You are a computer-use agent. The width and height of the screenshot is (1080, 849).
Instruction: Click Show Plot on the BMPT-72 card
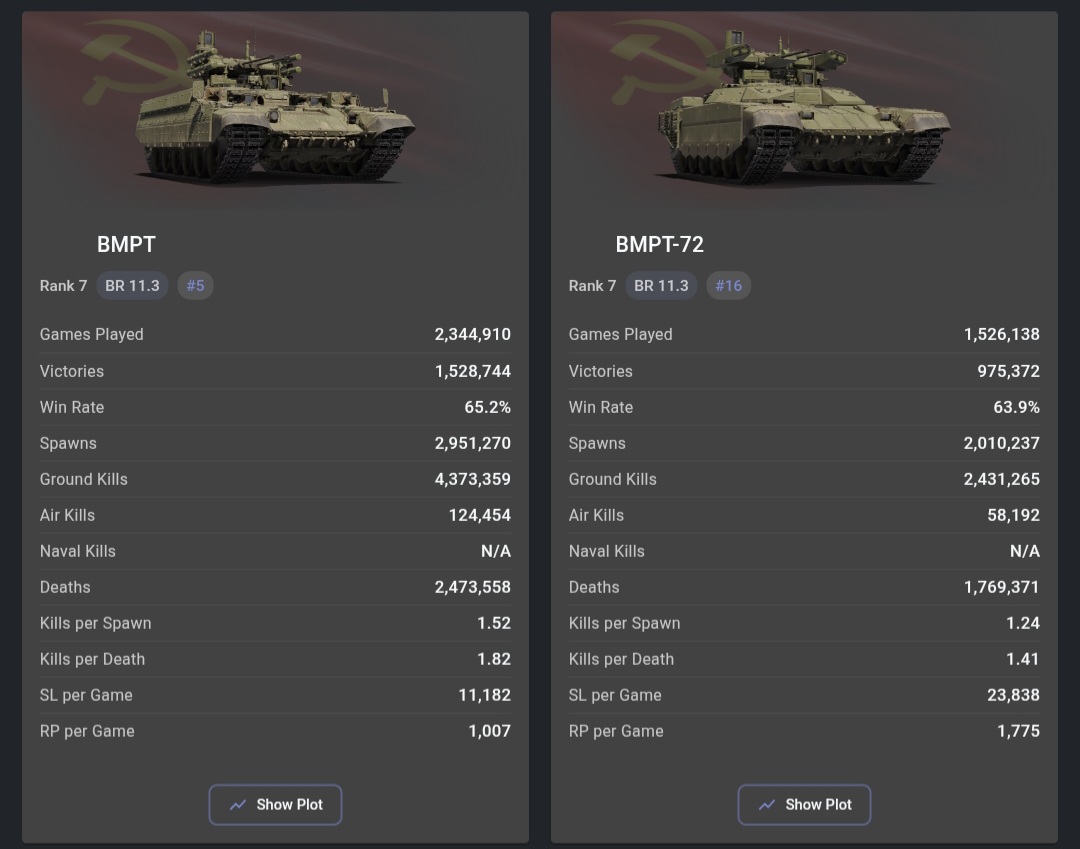[x=804, y=804]
